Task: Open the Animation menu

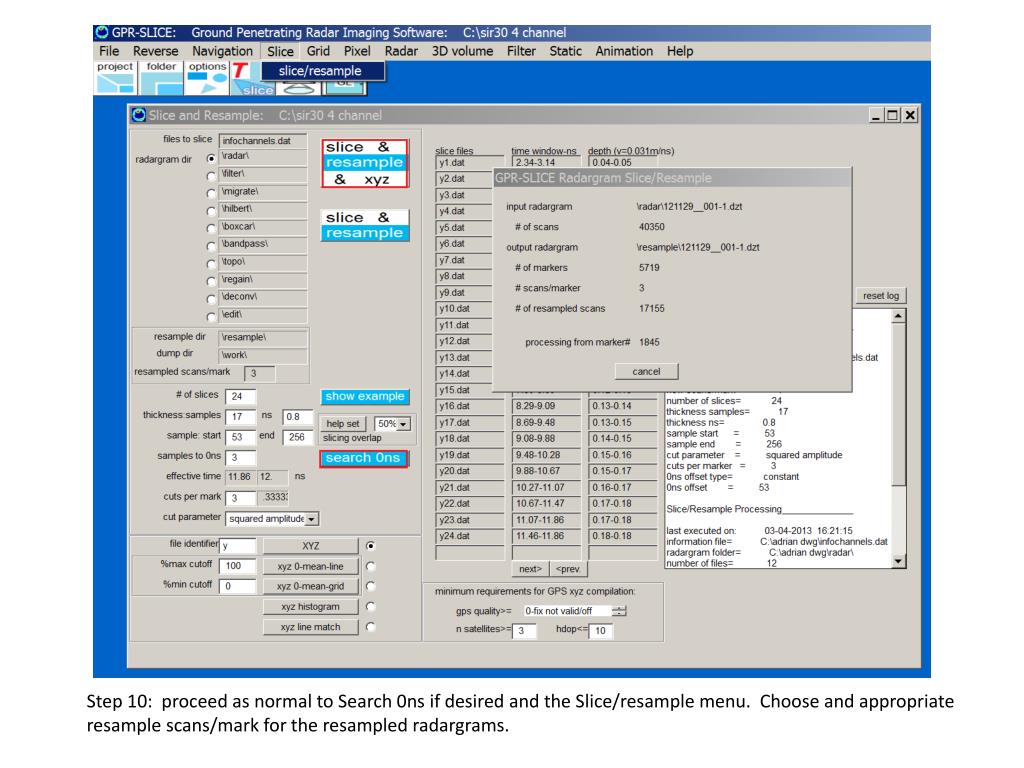Action: click(624, 51)
